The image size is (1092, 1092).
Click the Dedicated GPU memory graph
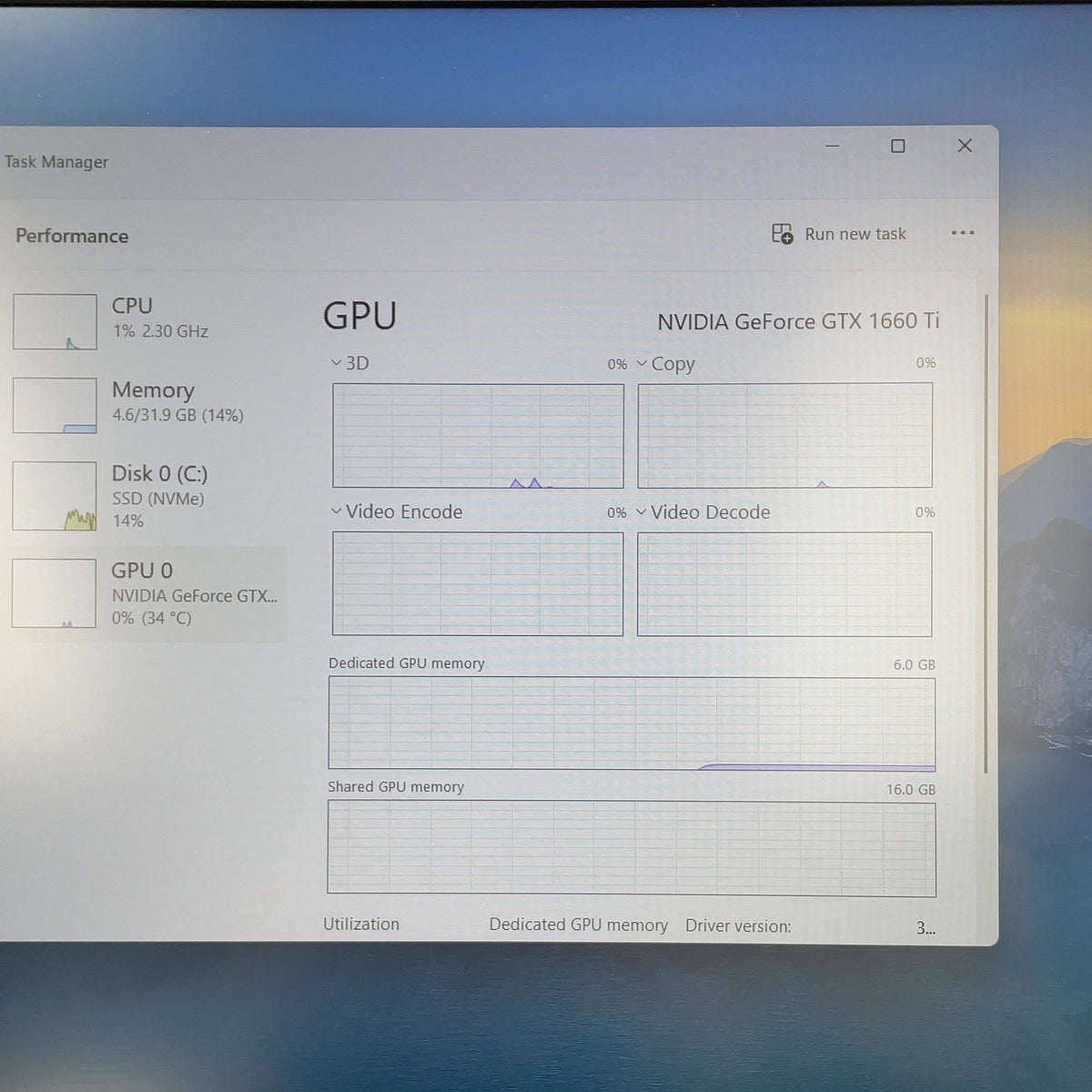[x=632, y=723]
